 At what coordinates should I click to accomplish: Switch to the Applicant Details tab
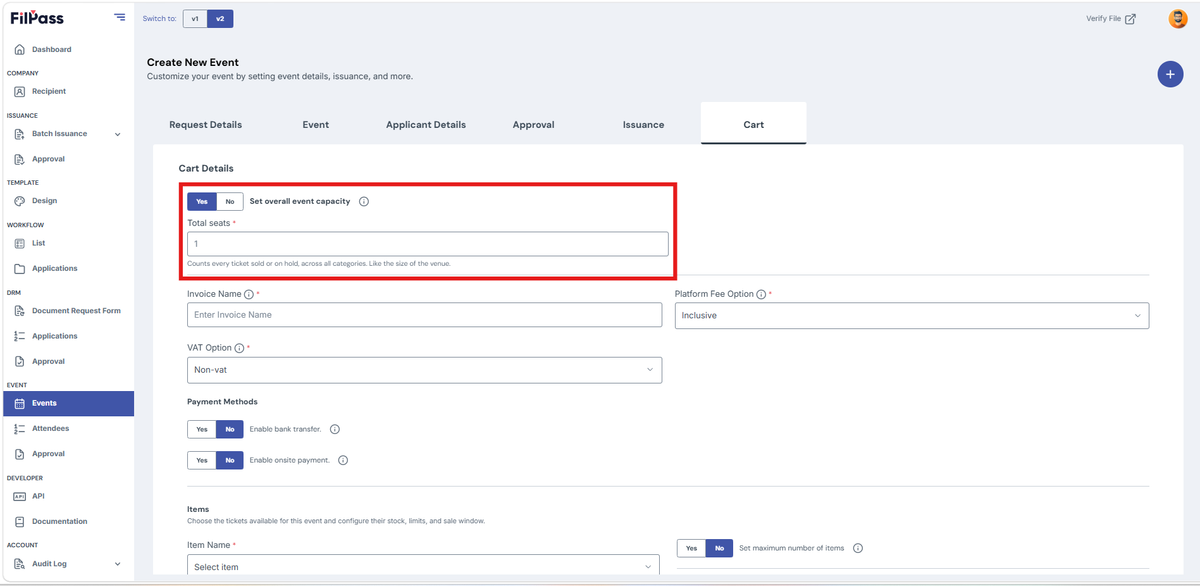426,125
